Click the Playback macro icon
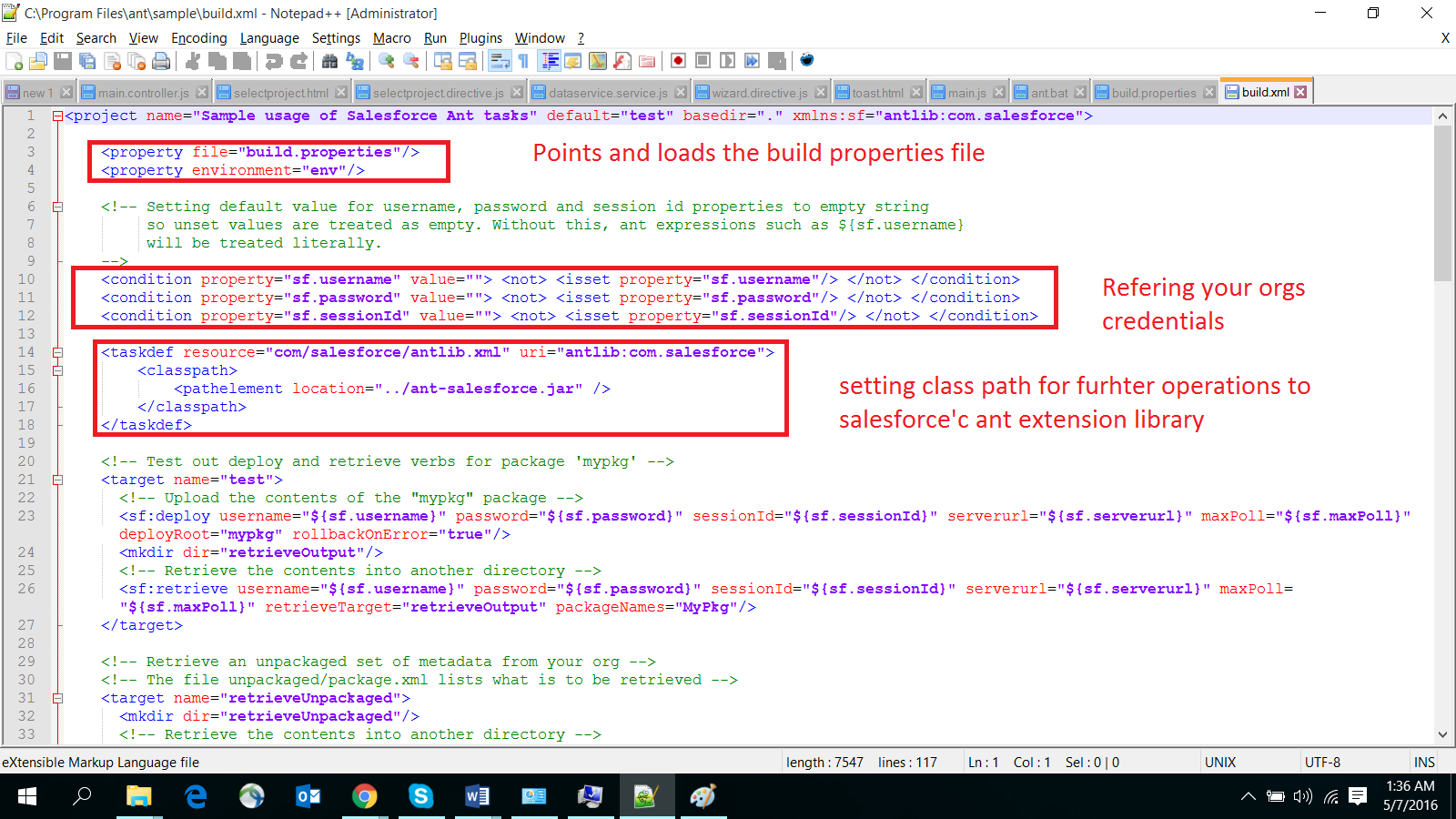This screenshot has width=1456, height=819. [x=727, y=61]
